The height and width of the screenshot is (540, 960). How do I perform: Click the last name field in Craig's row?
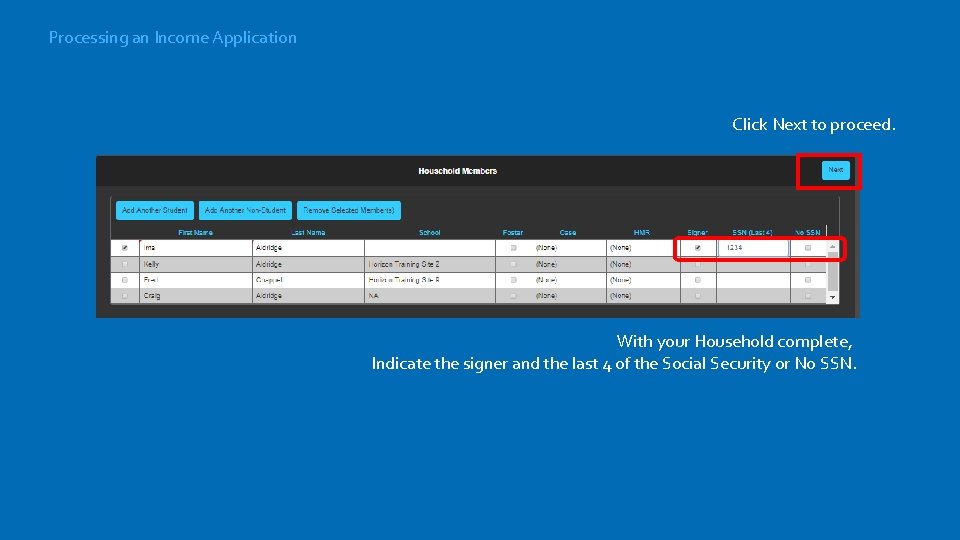[308, 296]
